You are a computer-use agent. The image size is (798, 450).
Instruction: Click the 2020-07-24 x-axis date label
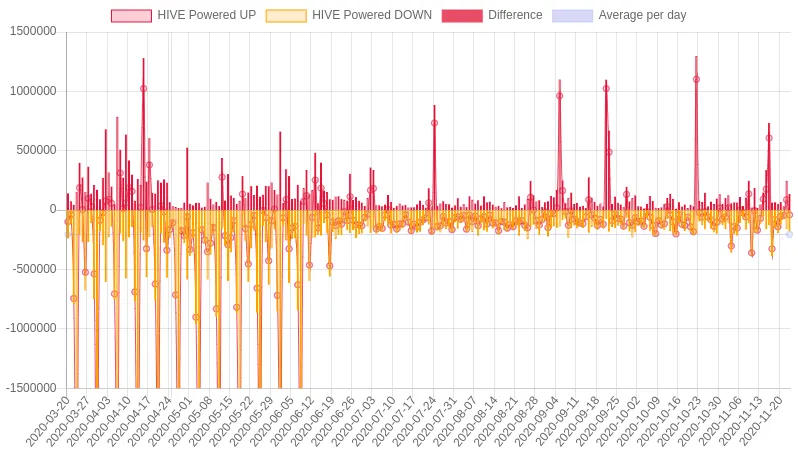coord(413,421)
